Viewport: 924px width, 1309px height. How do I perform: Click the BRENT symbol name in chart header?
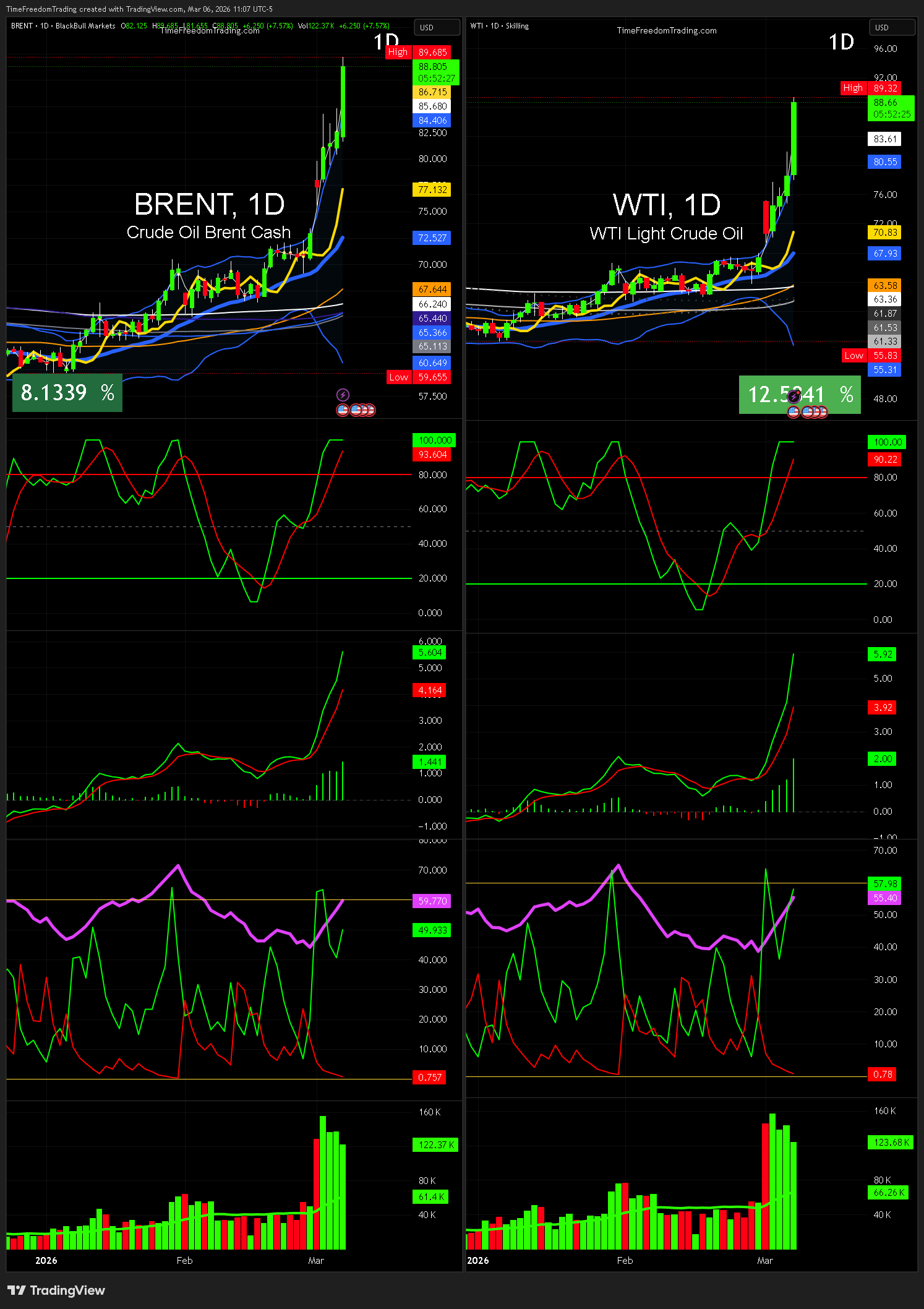pyautogui.click(x=22, y=26)
